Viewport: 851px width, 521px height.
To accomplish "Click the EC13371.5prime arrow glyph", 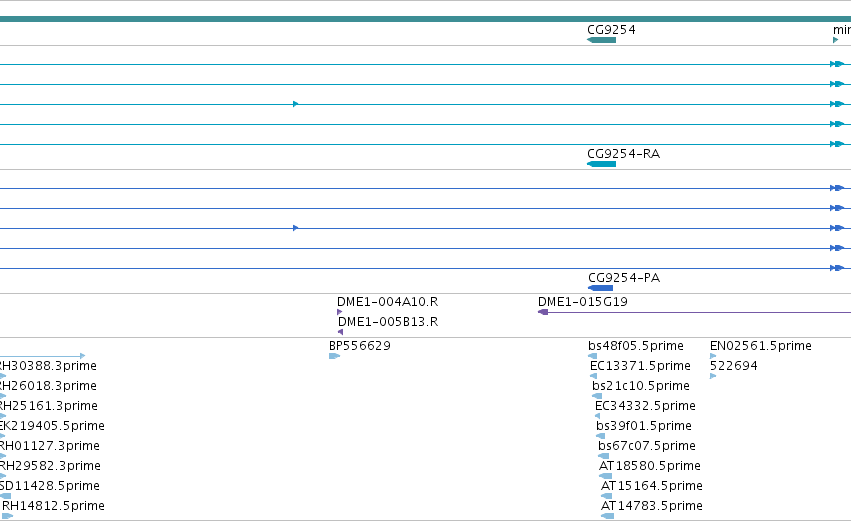I will click(x=593, y=376).
